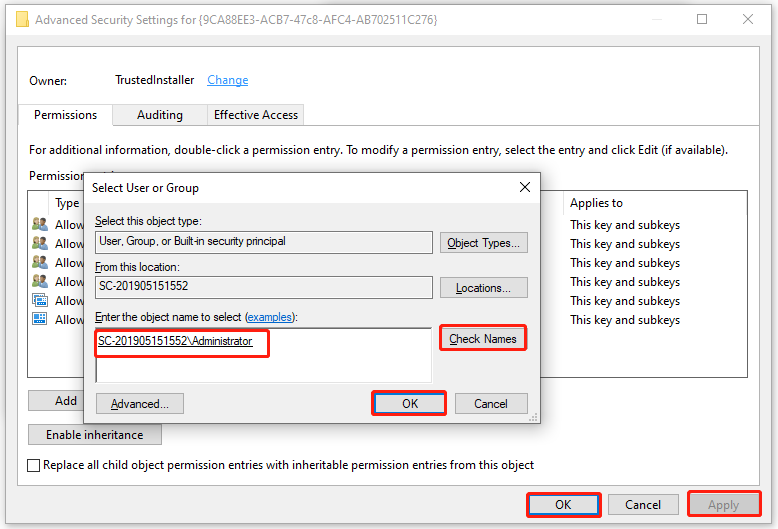Open the Effective Access tab

click(256, 115)
